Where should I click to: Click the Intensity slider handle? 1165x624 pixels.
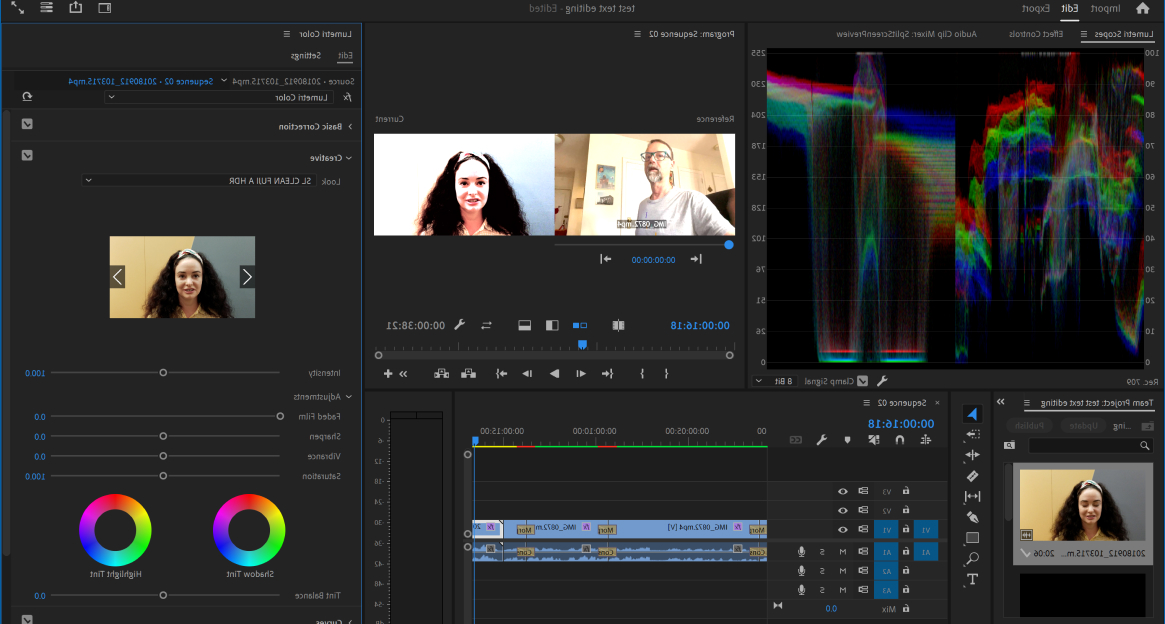pyautogui.click(x=163, y=373)
